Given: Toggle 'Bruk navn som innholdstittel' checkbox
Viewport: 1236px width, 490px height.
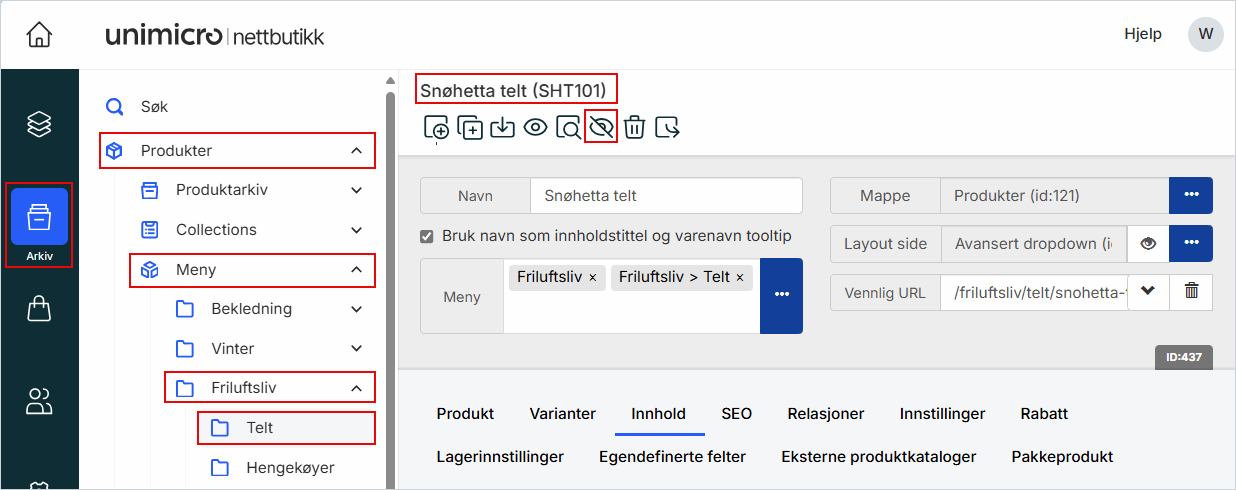Looking at the screenshot, I should (x=427, y=237).
